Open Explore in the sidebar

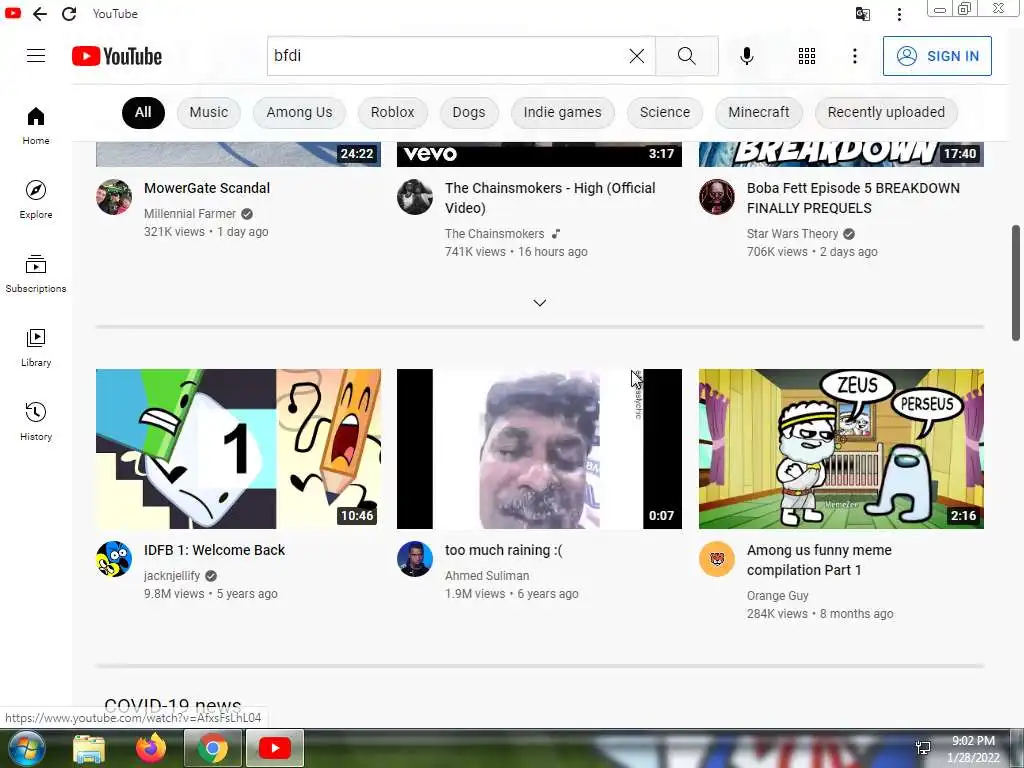(36, 200)
